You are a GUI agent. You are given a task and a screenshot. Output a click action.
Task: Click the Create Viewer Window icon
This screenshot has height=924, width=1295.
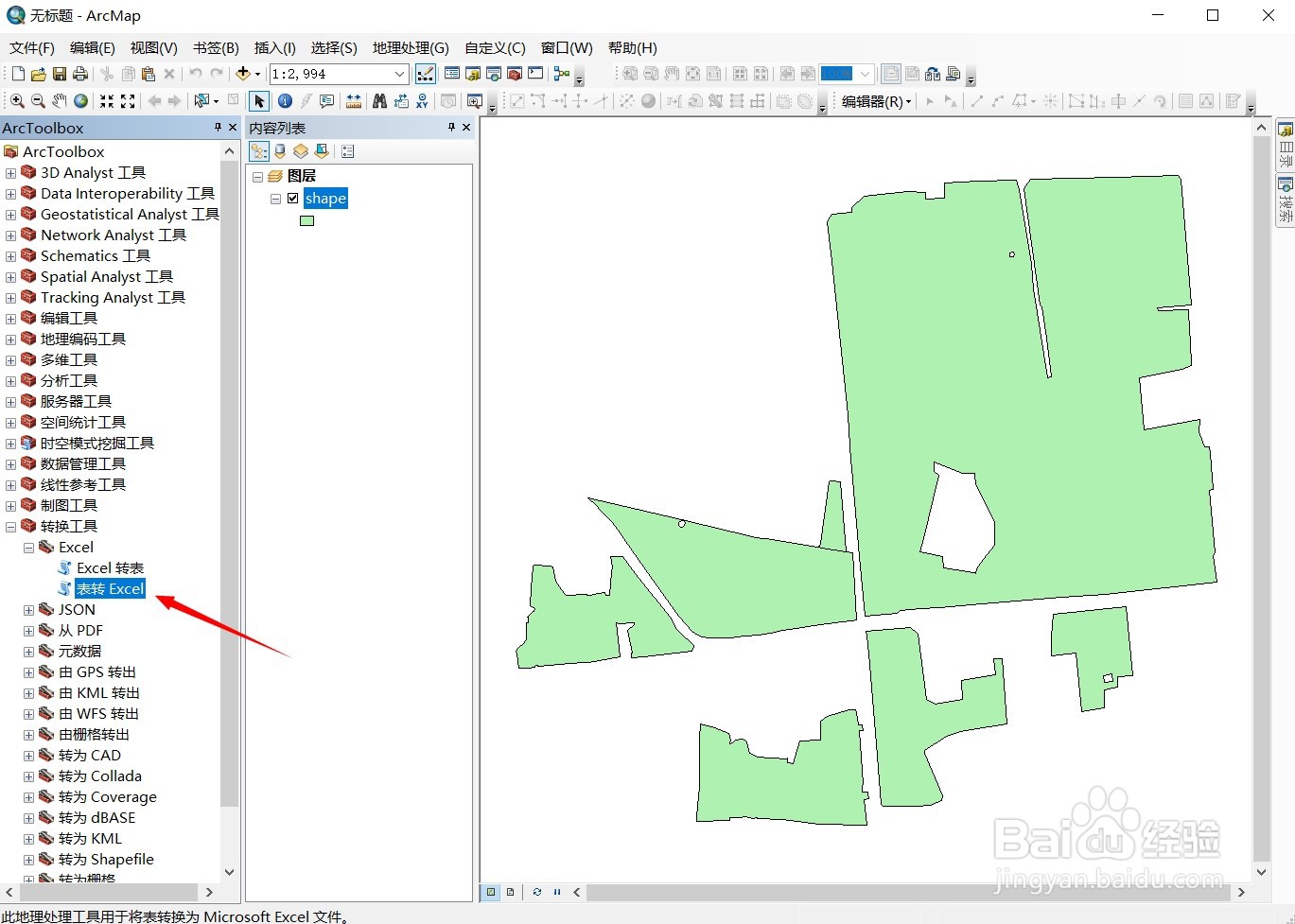coord(475,101)
